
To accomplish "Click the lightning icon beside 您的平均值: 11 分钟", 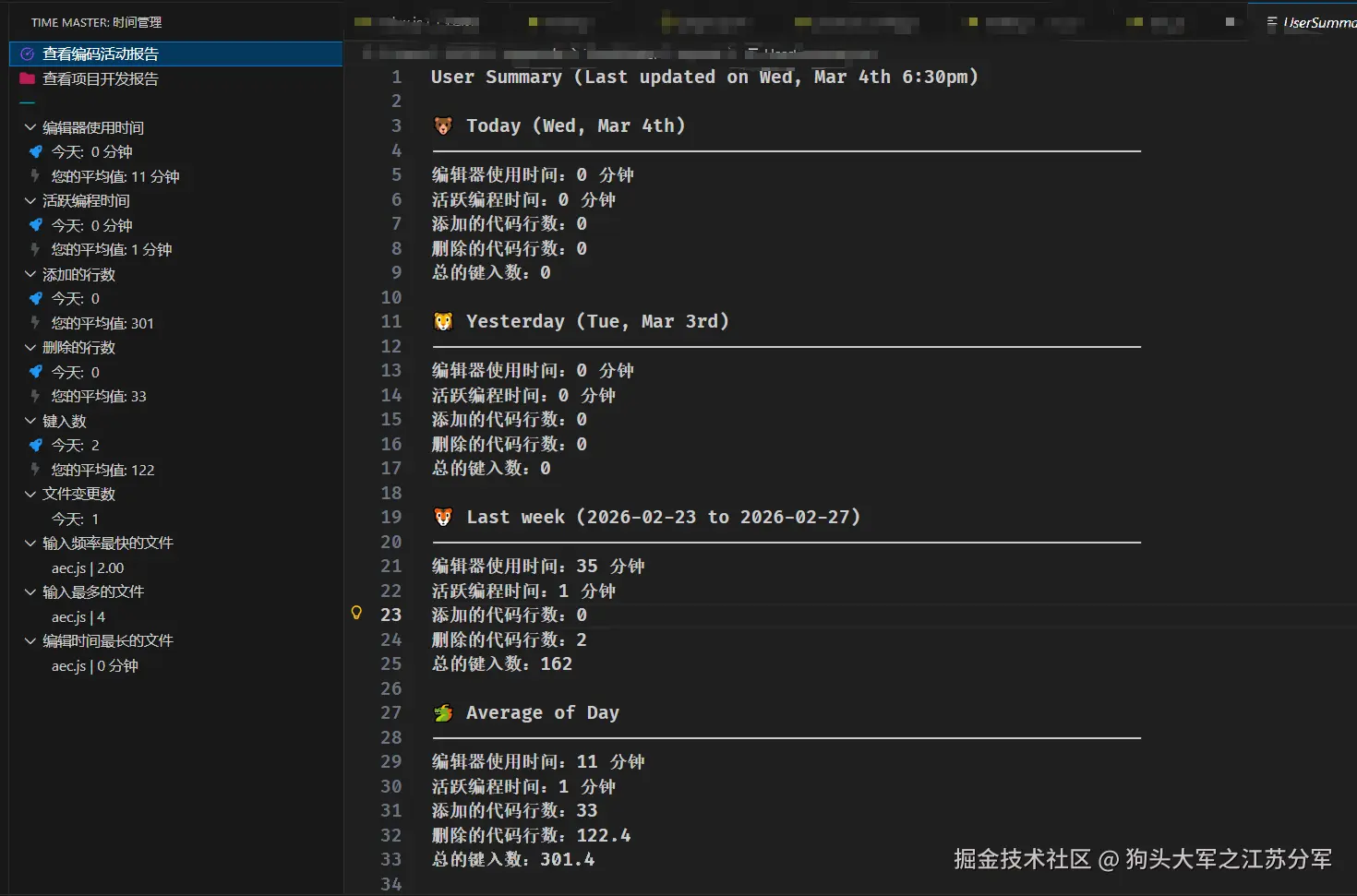I will pyautogui.click(x=36, y=176).
